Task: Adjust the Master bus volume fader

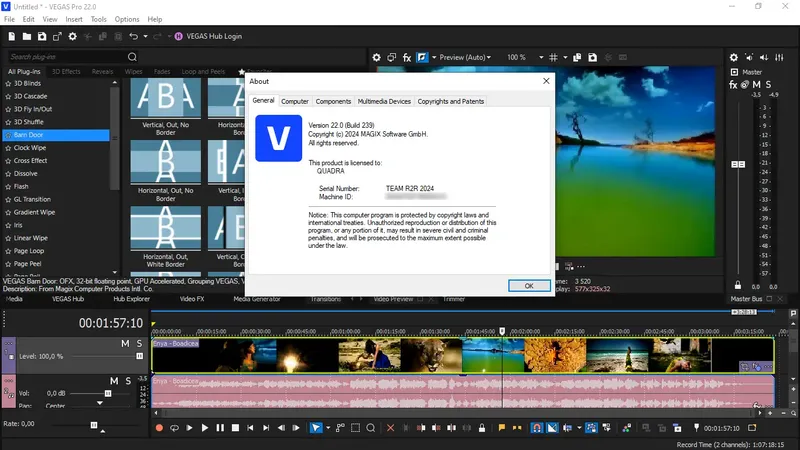Action: 738,164
